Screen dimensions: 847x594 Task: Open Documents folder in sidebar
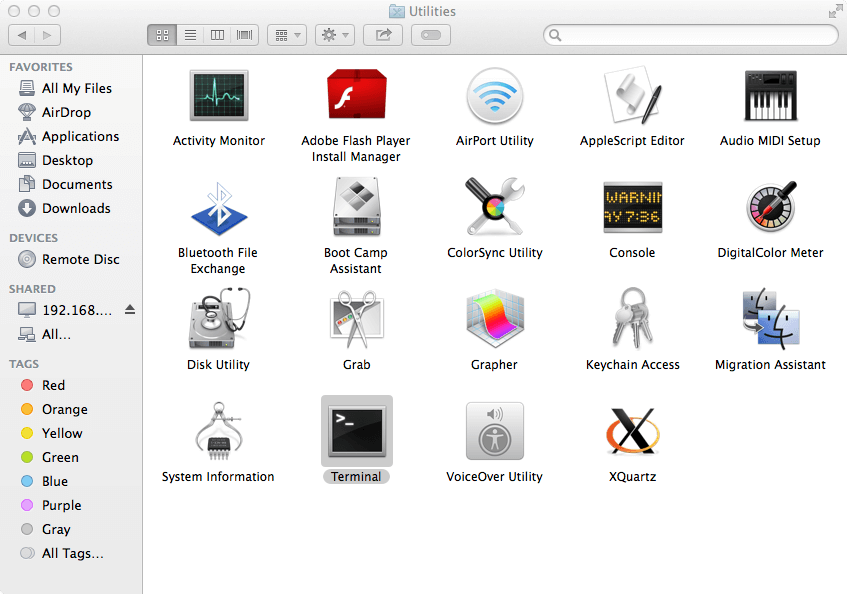click(x=71, y=184)
